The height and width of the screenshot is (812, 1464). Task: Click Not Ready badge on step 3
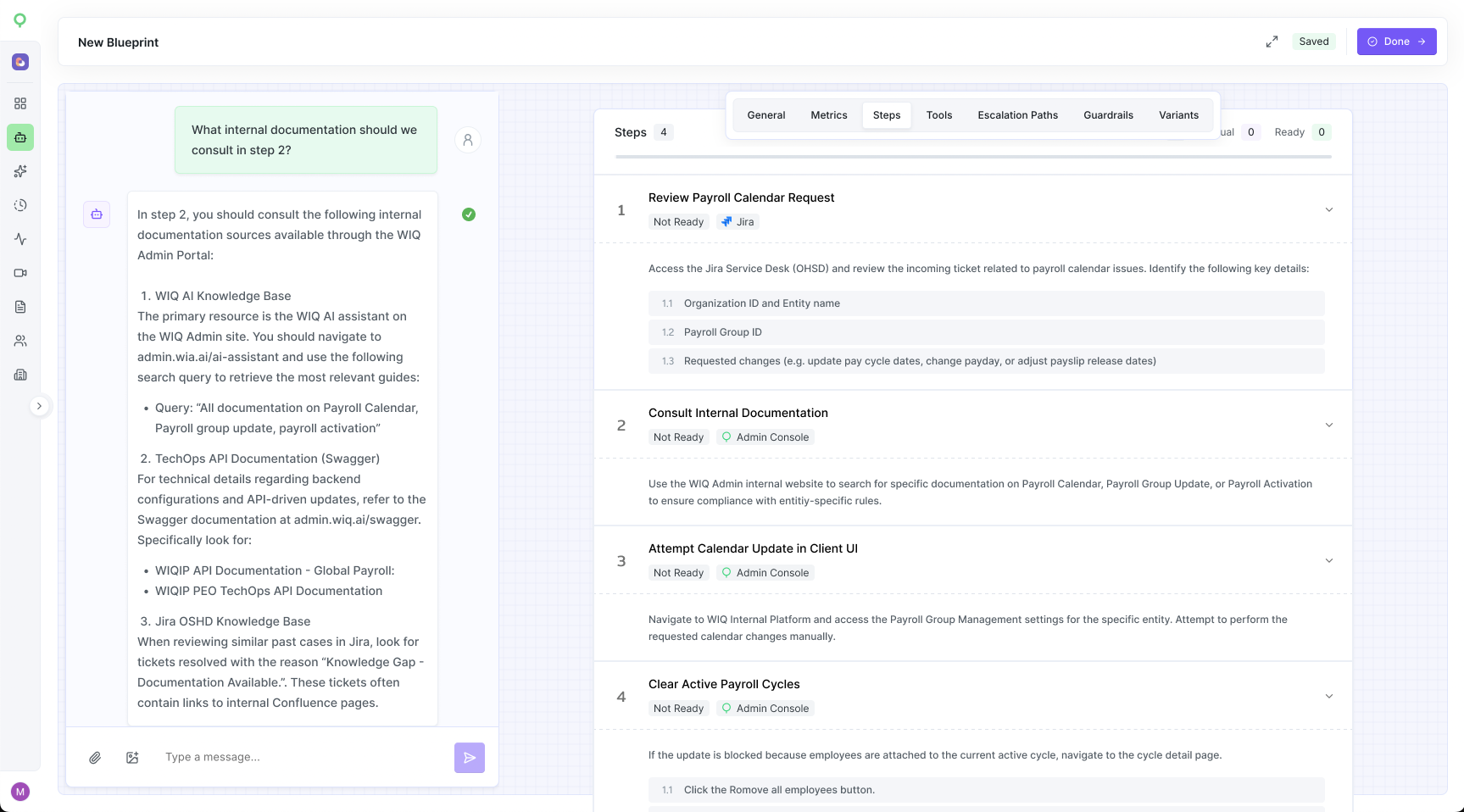tap(678, 573)
